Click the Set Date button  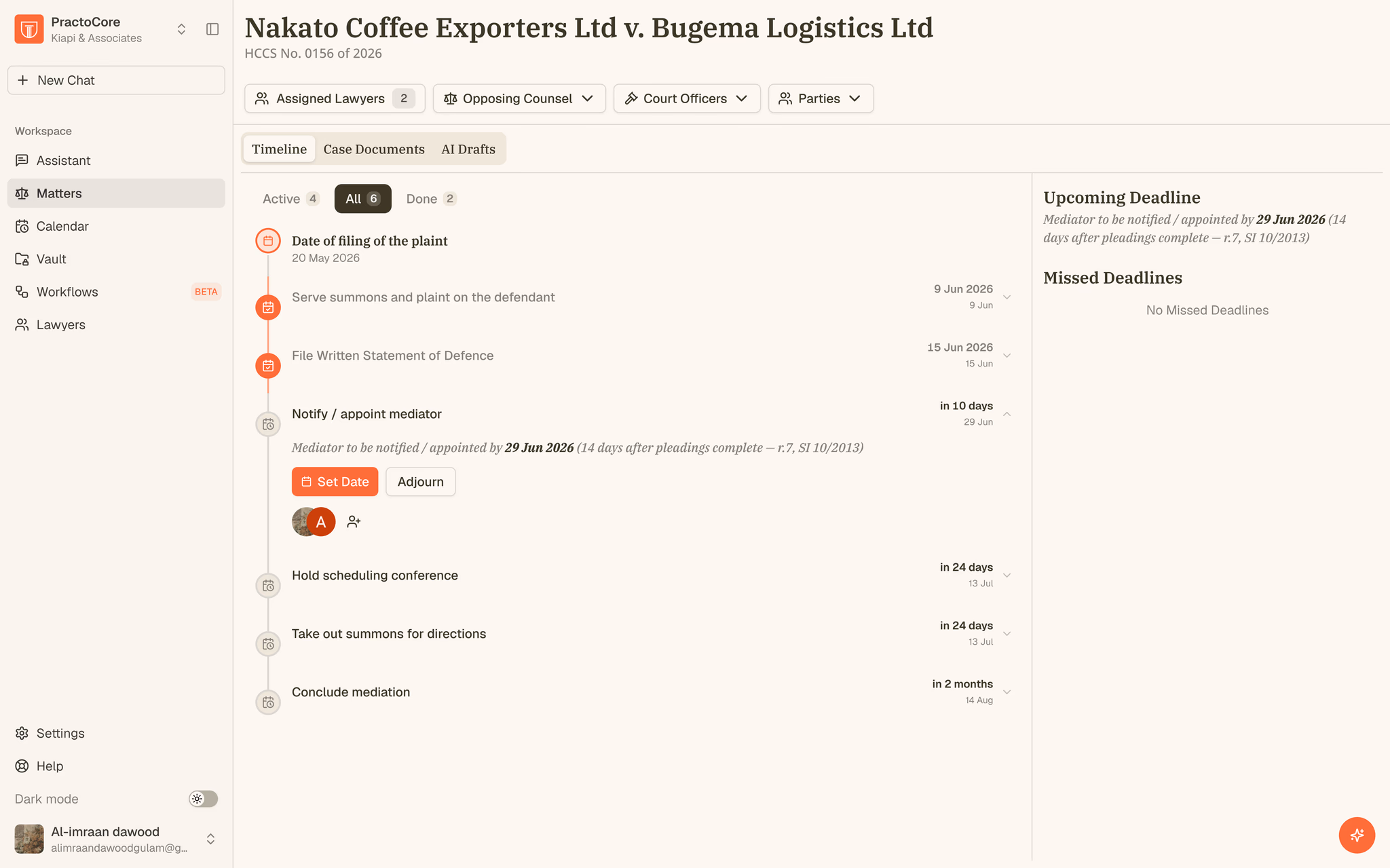[x=335, y=482]
